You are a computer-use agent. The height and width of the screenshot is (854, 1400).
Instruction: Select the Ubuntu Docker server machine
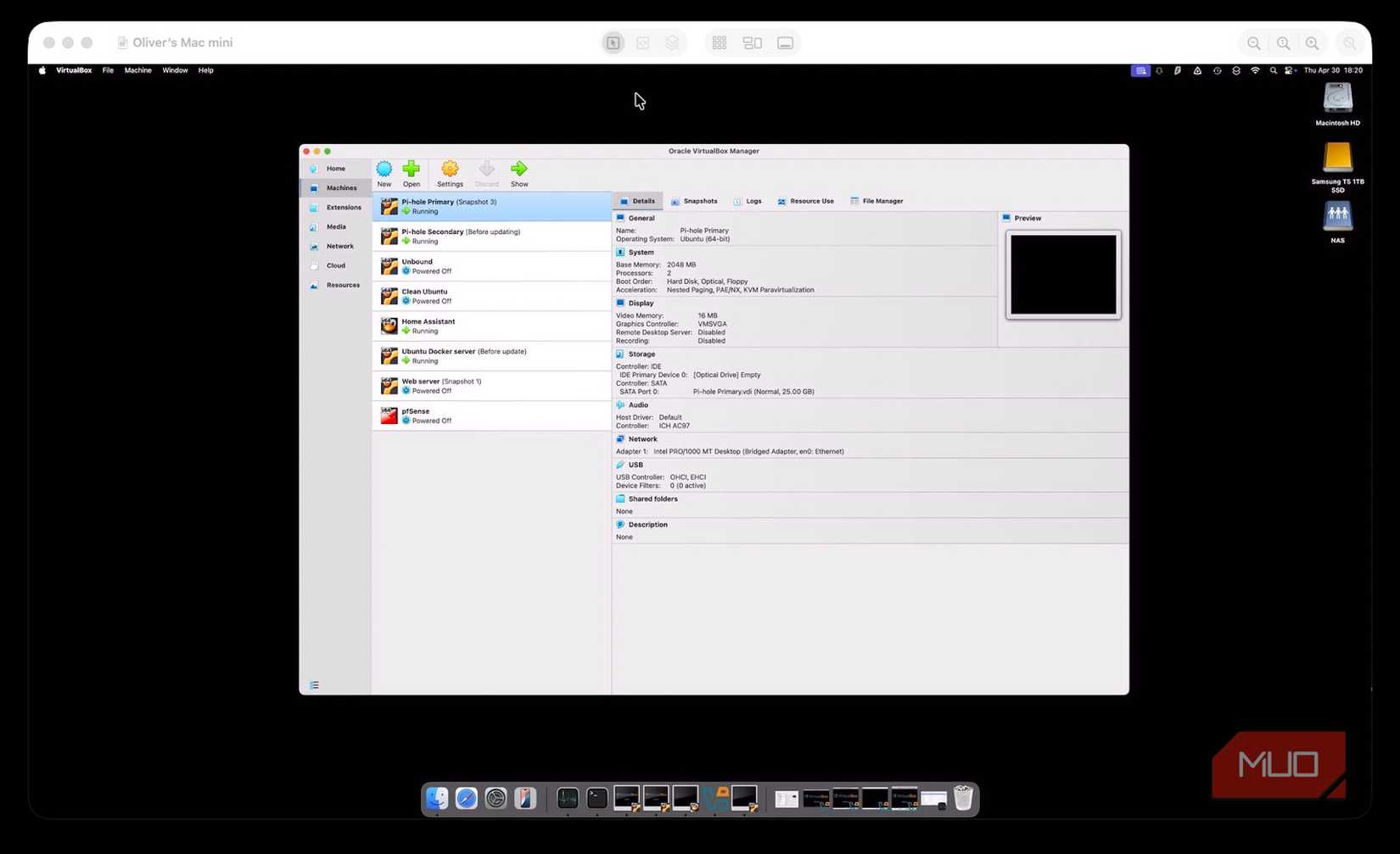point(492,356)
